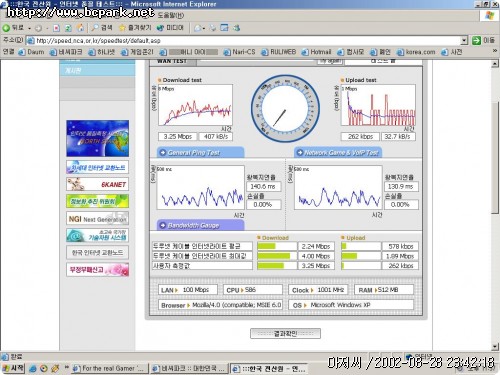Click the 140.6 ms ping latency value
The width and height of the screenshot is (500, 375).
pos(263,187)
